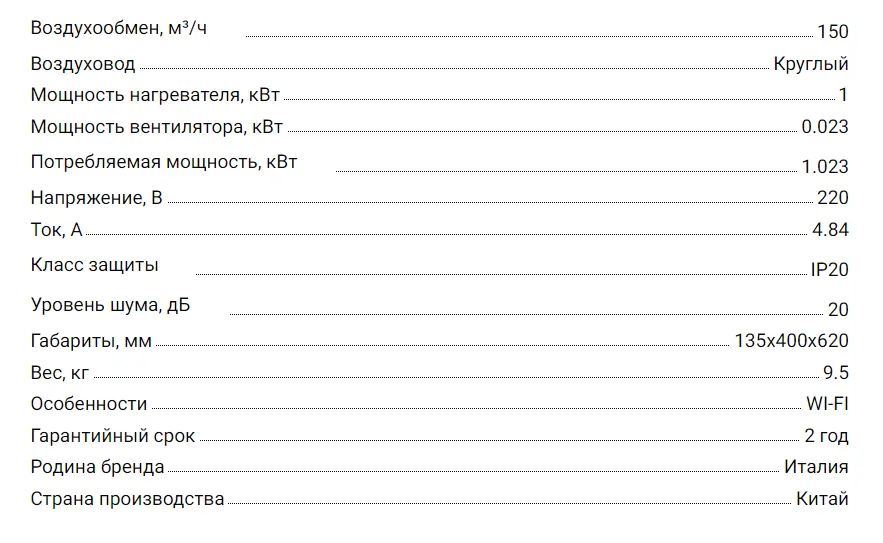The height and width of the screenshot is (543, 883).
Task: Click the "Воздухообмен, м³/ч" label
Action: [x=119, y=28]
